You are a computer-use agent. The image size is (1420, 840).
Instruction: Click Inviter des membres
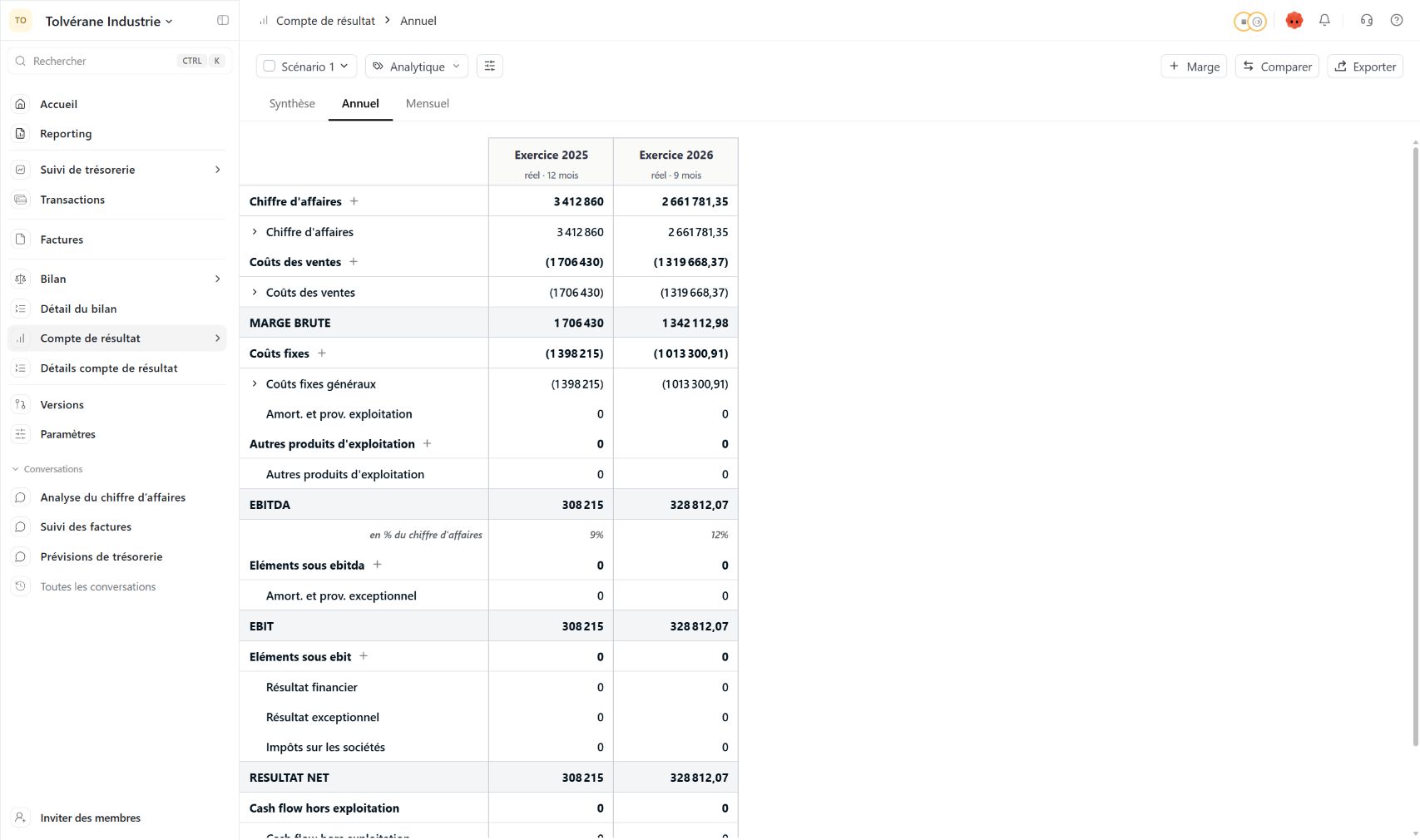pos(117,818)
